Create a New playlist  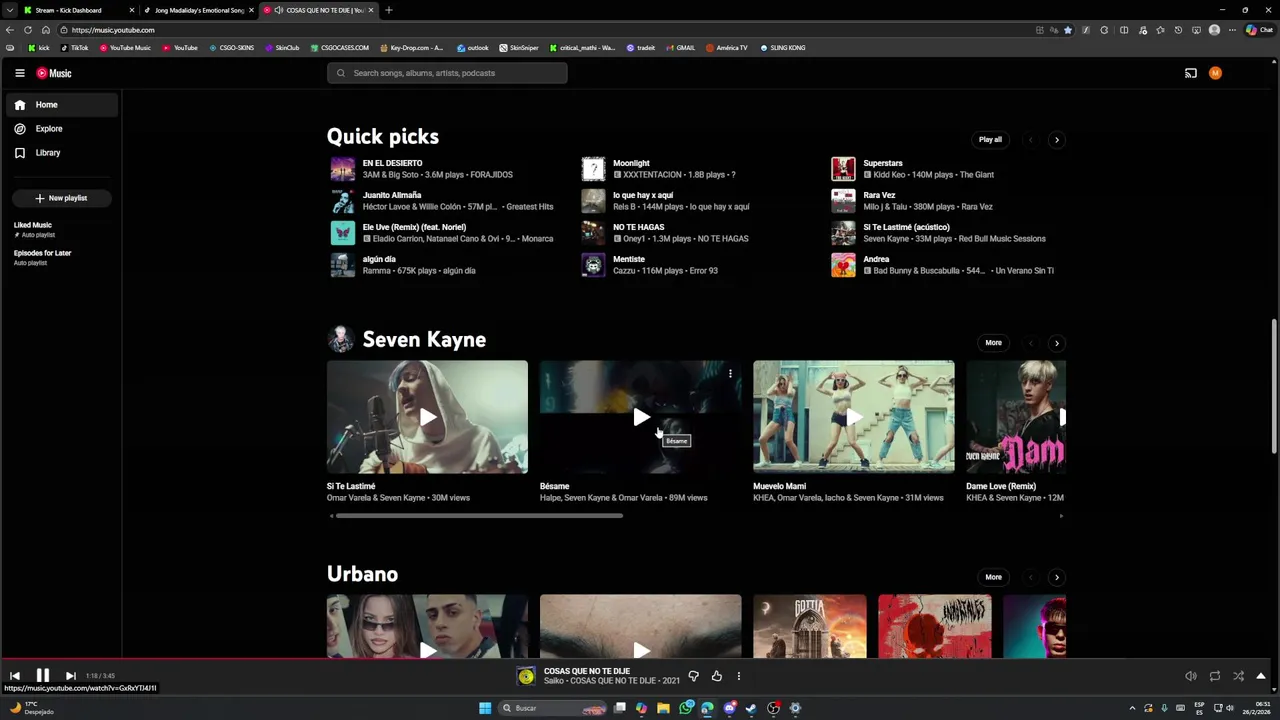pos(61,198)
